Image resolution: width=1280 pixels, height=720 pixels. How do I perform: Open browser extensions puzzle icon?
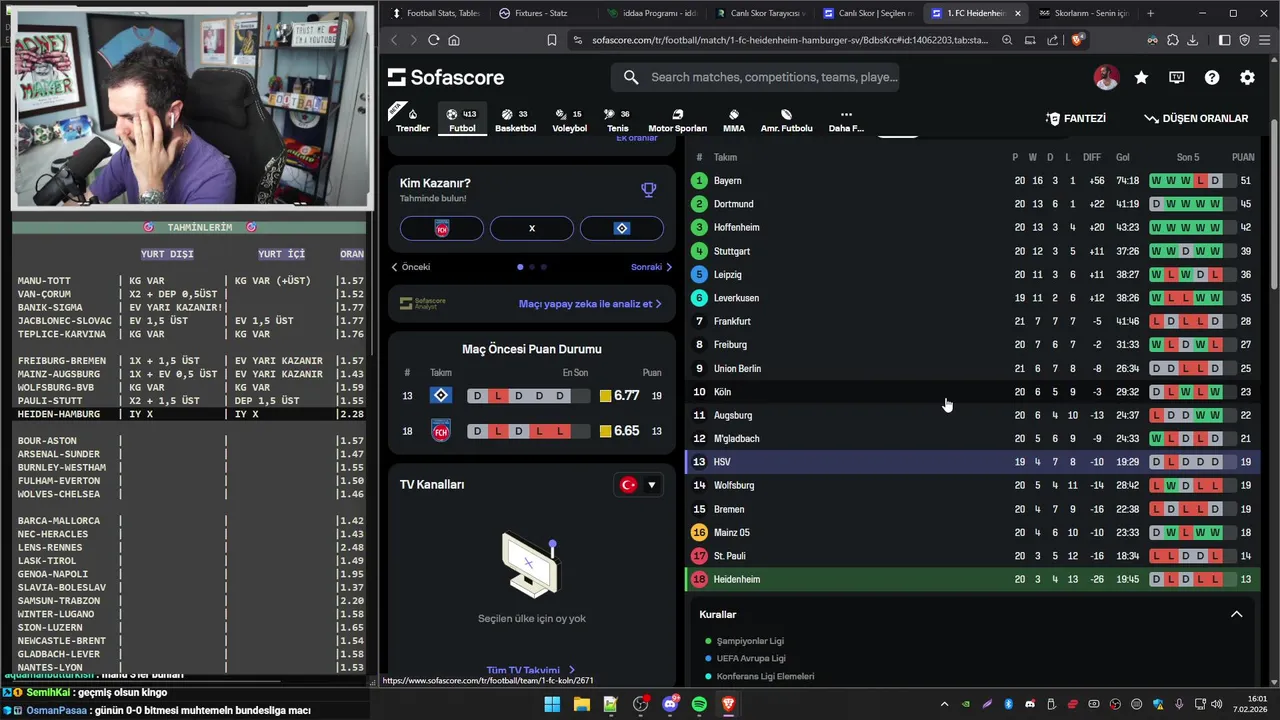(1172, 40)
